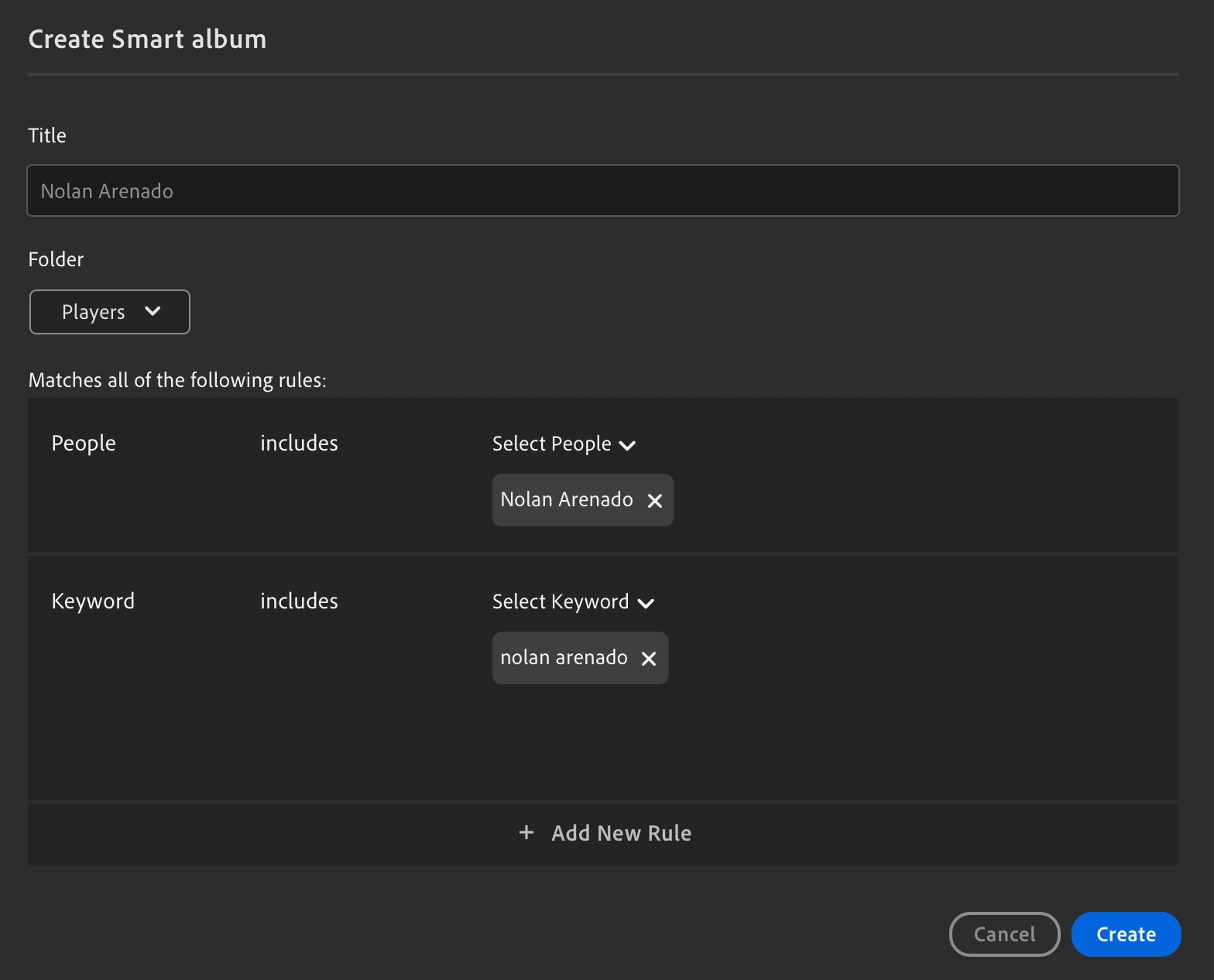Open the Players folder dropdown
The image size is (1214, 980).
(x=110, y=312)
